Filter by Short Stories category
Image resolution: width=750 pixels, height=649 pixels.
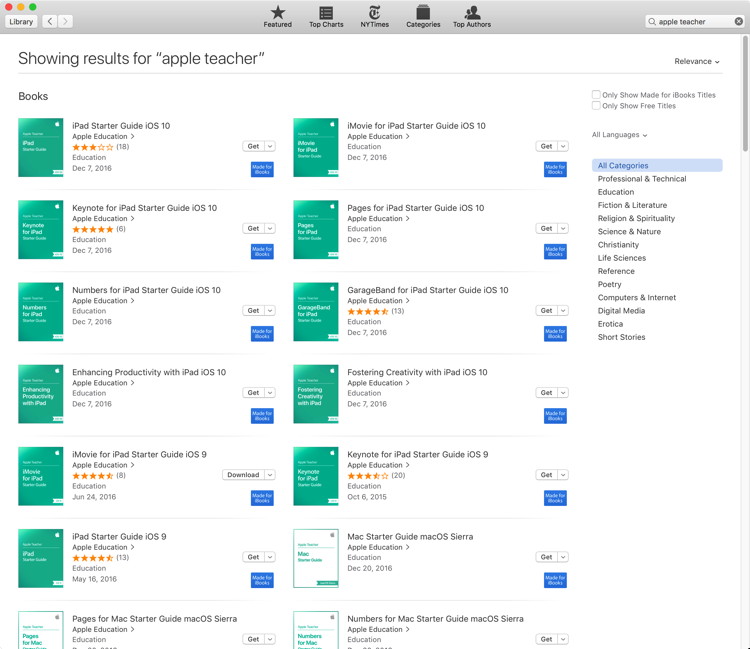click(621, 337)
